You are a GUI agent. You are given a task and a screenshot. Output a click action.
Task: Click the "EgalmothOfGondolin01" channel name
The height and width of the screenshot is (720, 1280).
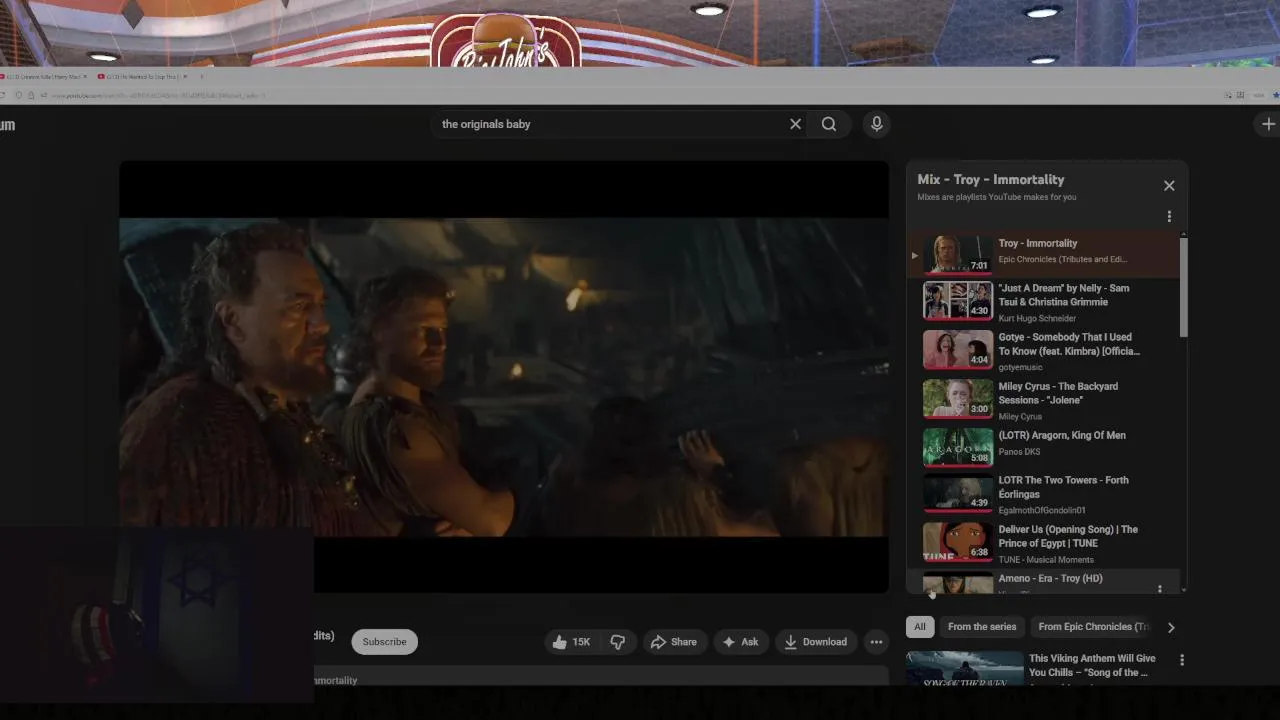[x=1042, y=510]
